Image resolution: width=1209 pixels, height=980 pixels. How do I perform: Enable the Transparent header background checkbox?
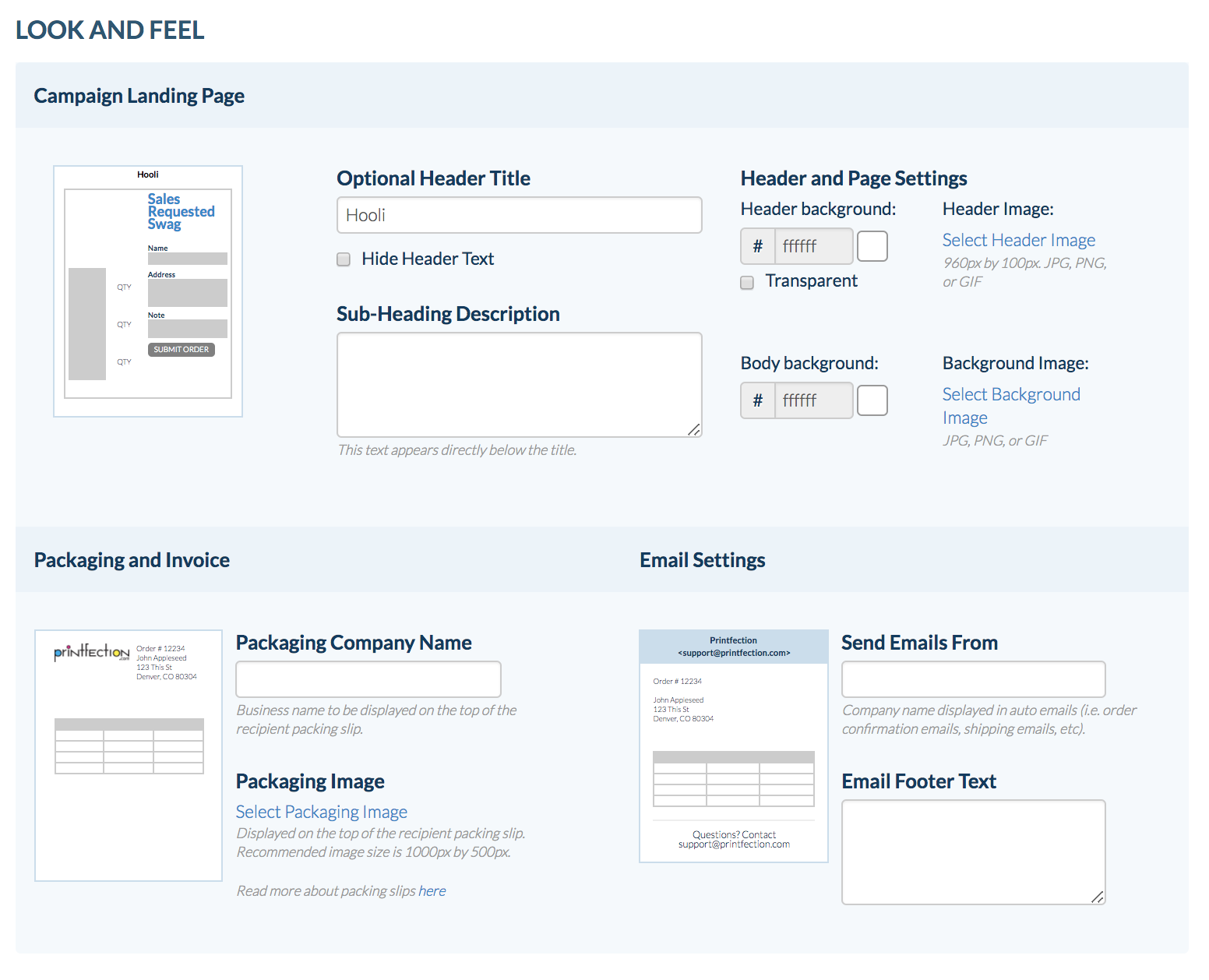pyautogui.click(x=747, y=282)
